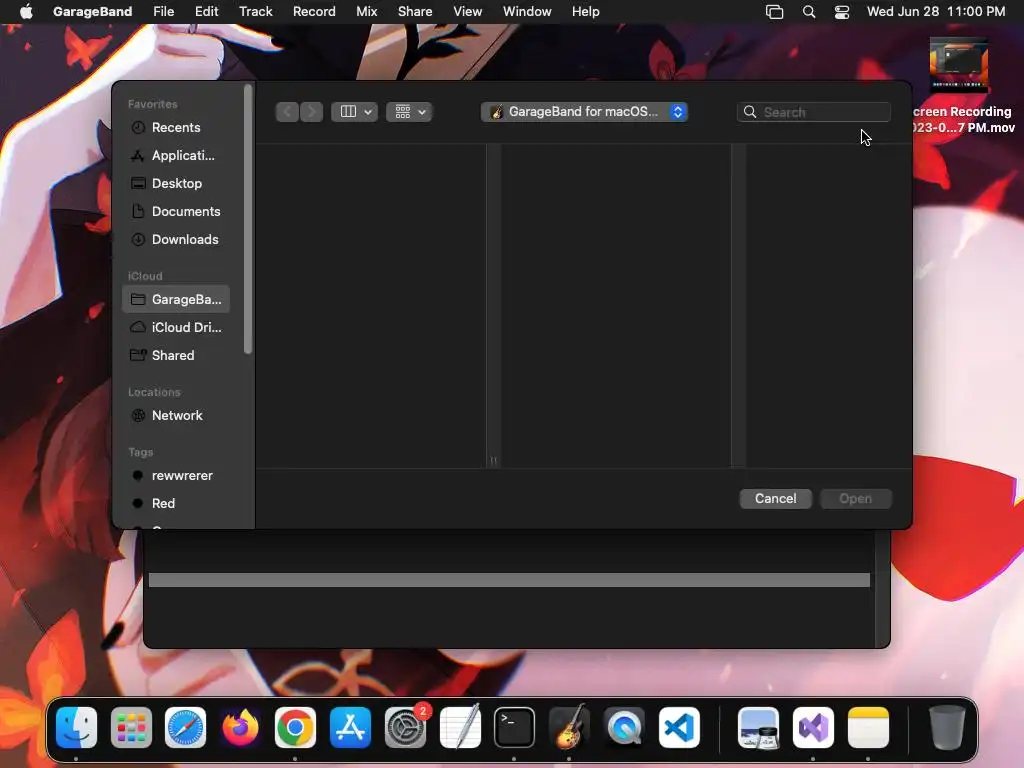Image resolution: width=1024 pixels, height=768 pixels.
Task: Click the column width handle at bottom
Action: tap(494, 461)
